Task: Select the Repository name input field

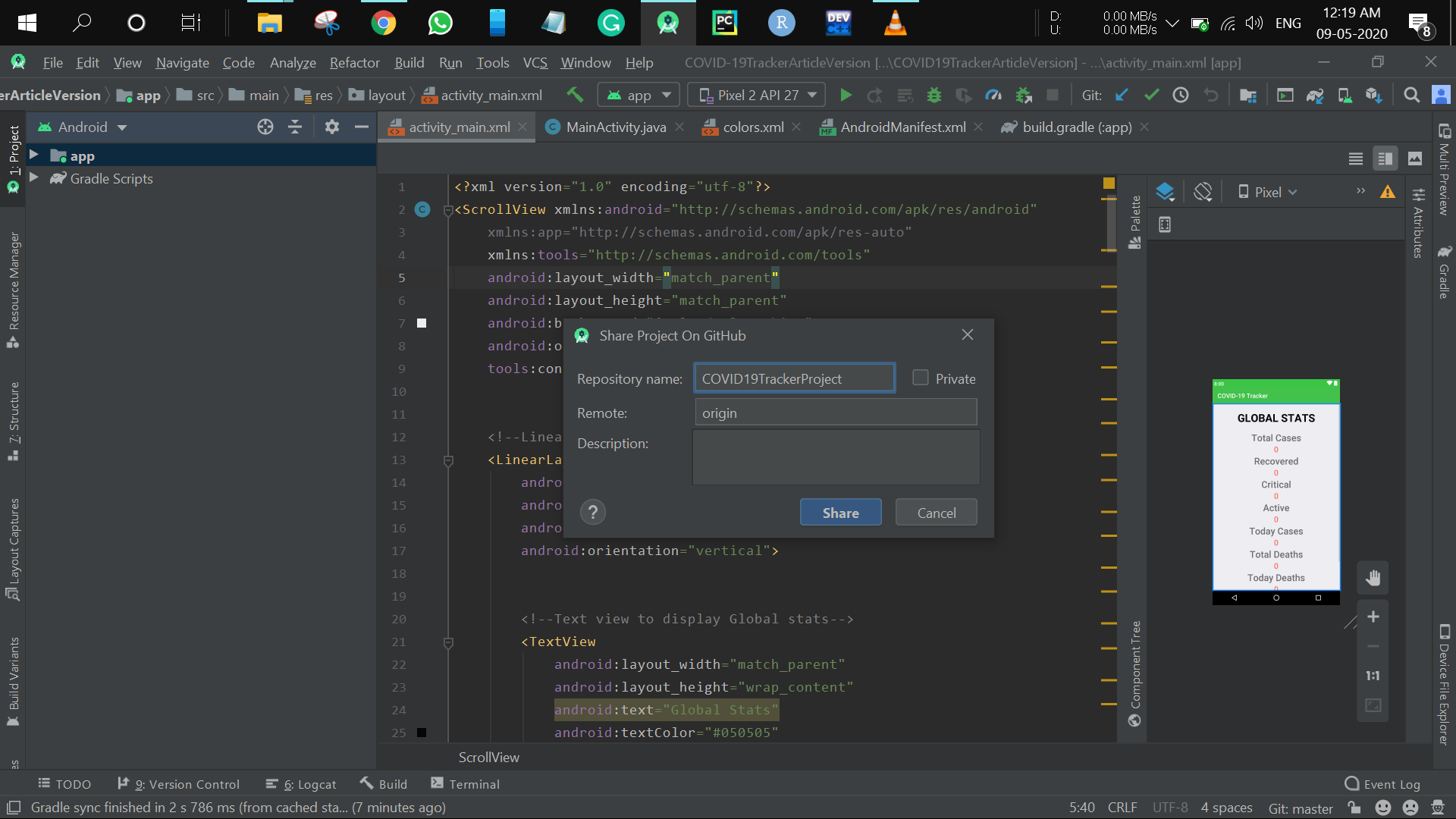Action: coord(793,378)
